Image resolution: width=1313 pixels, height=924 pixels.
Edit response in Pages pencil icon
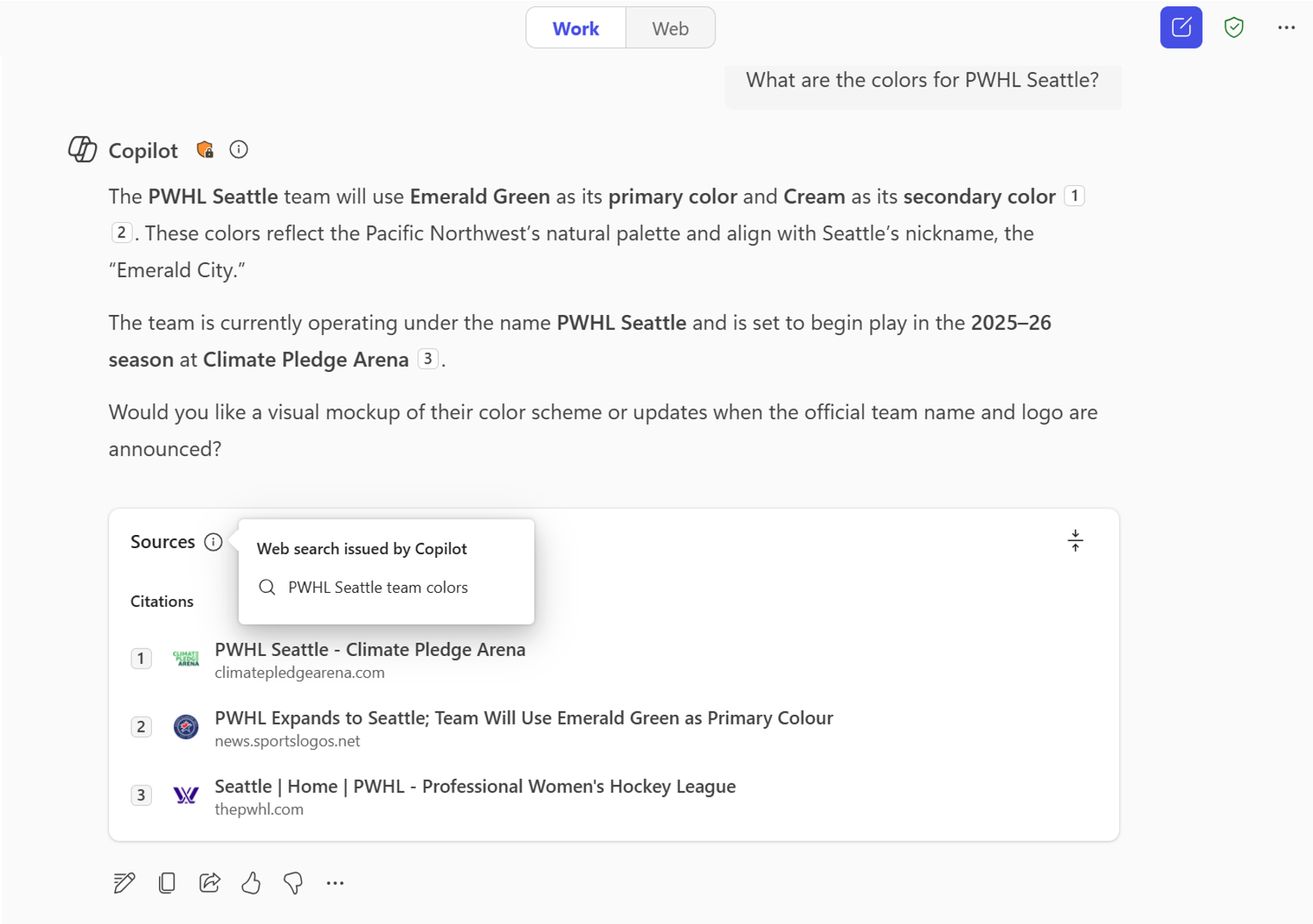(x=124, y=882)
